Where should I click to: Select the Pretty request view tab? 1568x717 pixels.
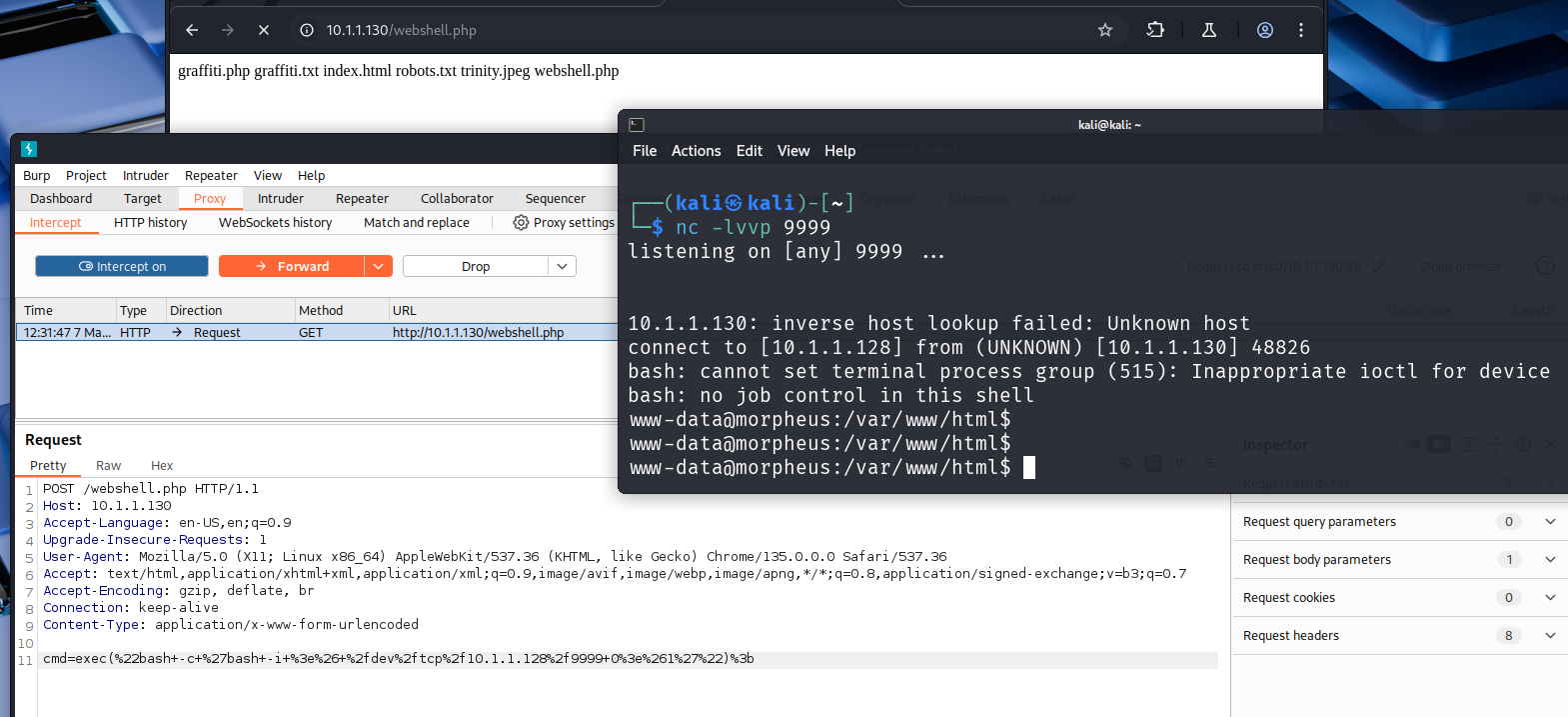click(48, 465)
